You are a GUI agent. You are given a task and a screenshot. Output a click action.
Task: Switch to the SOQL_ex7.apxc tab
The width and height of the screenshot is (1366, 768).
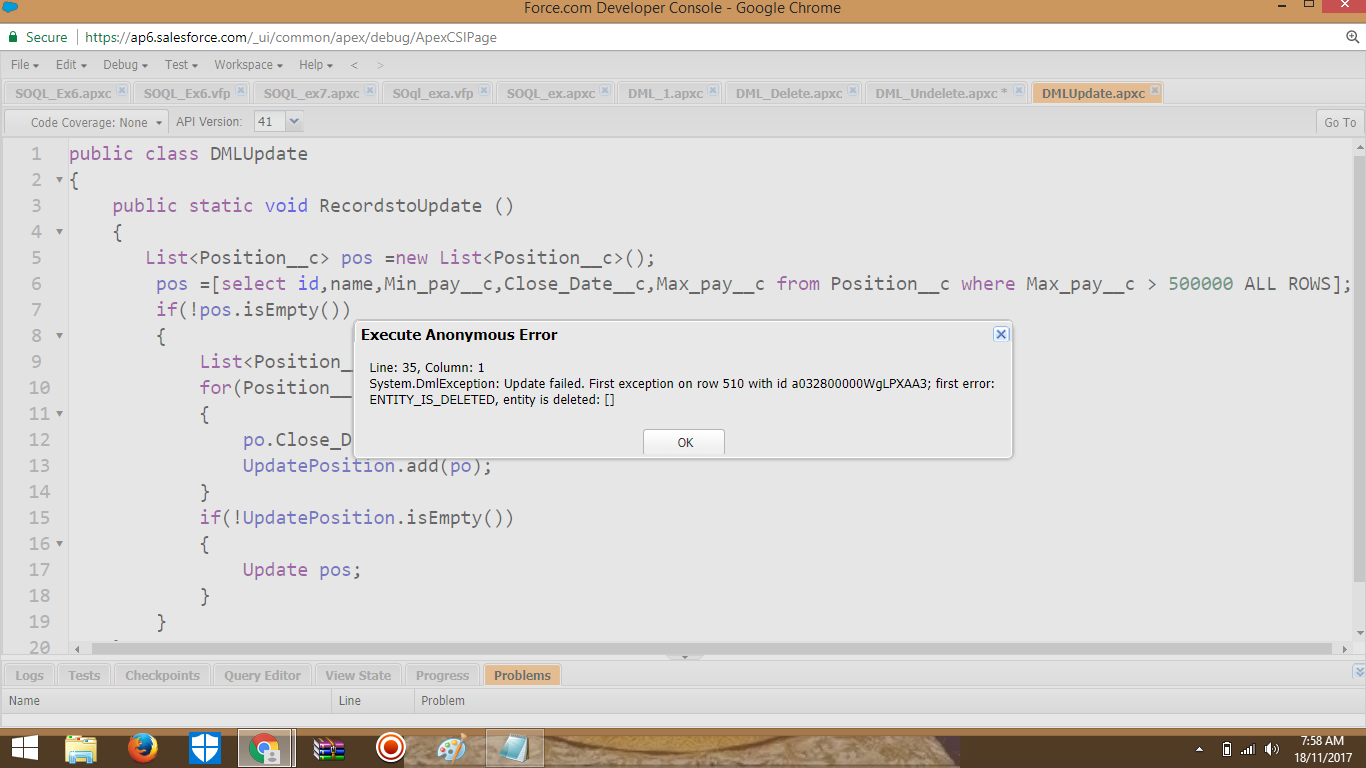pyautogui.click(x=311, y=93)
